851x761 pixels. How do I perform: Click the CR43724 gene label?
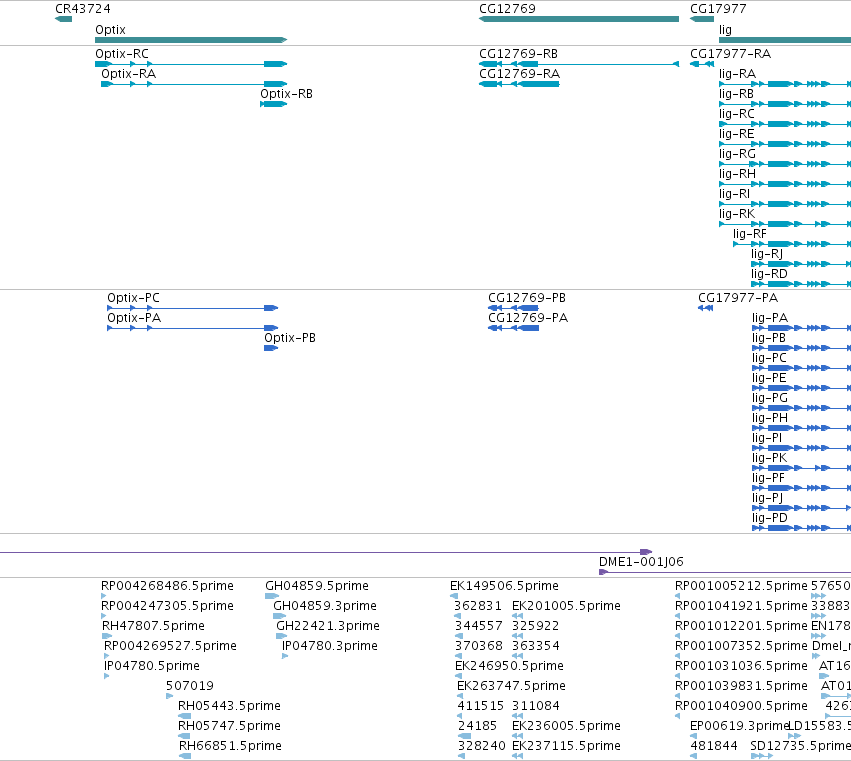(x=82, y=9)
